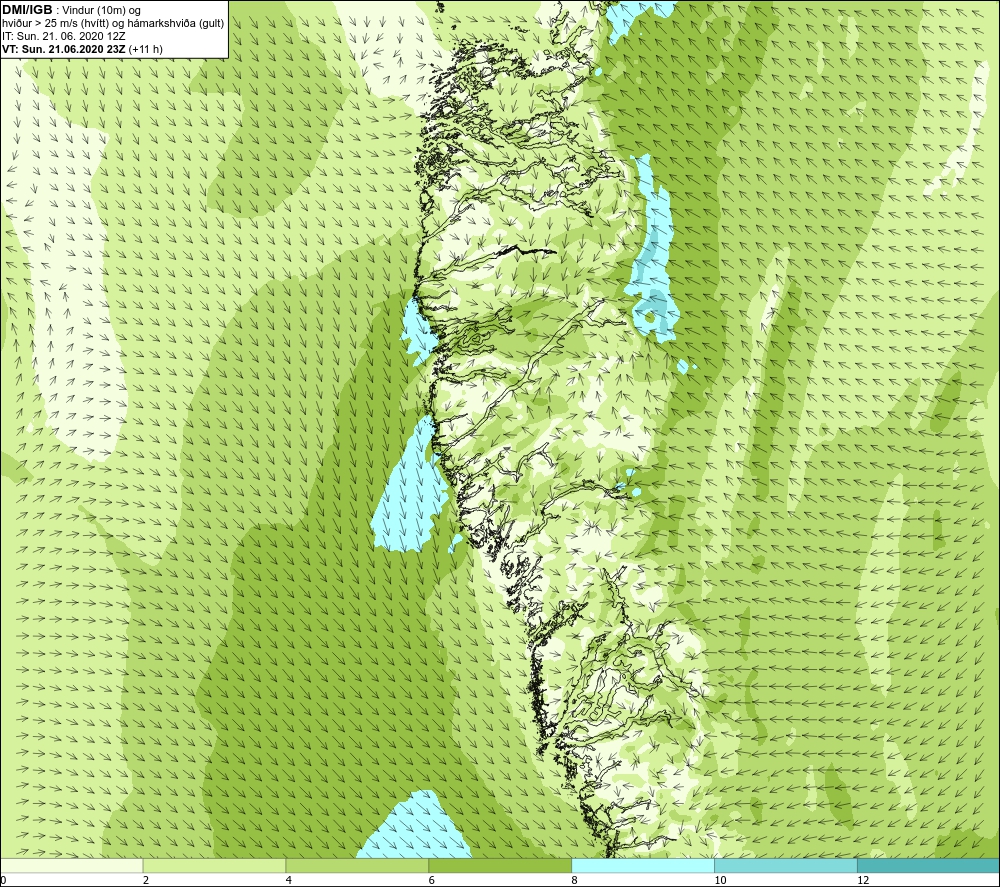
Task: Click the 'VT: Sun. 21.06.2020 23Z' line
Action: 64,49
